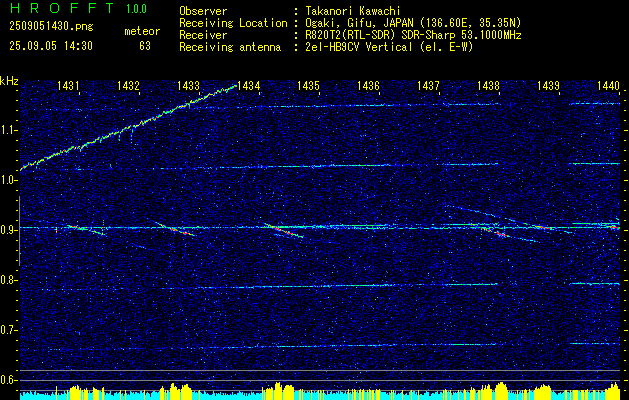Click the 0.7 kHz axis label
The height and width of the screenshot is (400, 629).
7,330
